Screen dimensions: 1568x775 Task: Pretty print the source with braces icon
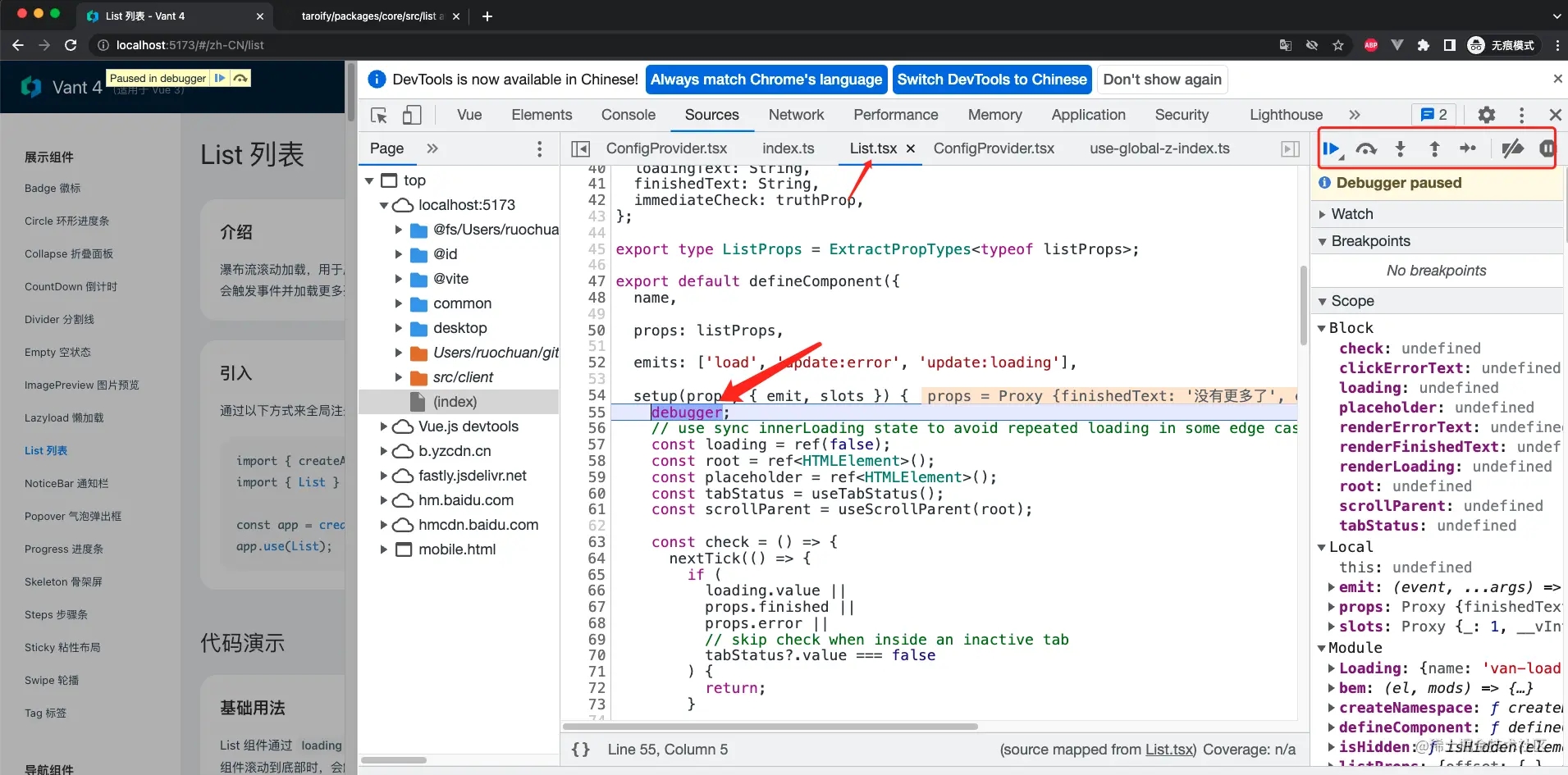pos(581,750)
